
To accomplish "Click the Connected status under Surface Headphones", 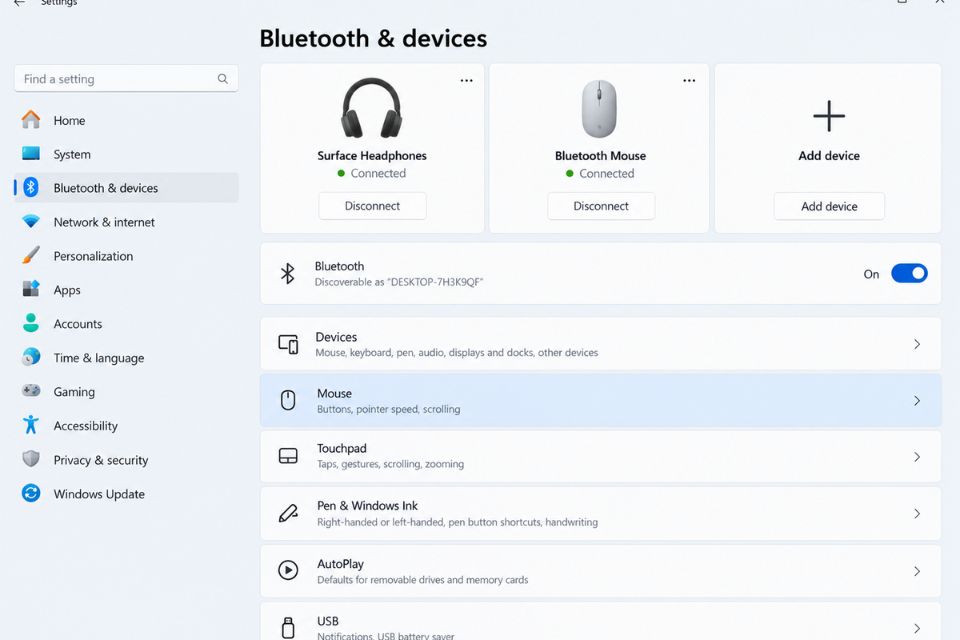I will point(372,173).
